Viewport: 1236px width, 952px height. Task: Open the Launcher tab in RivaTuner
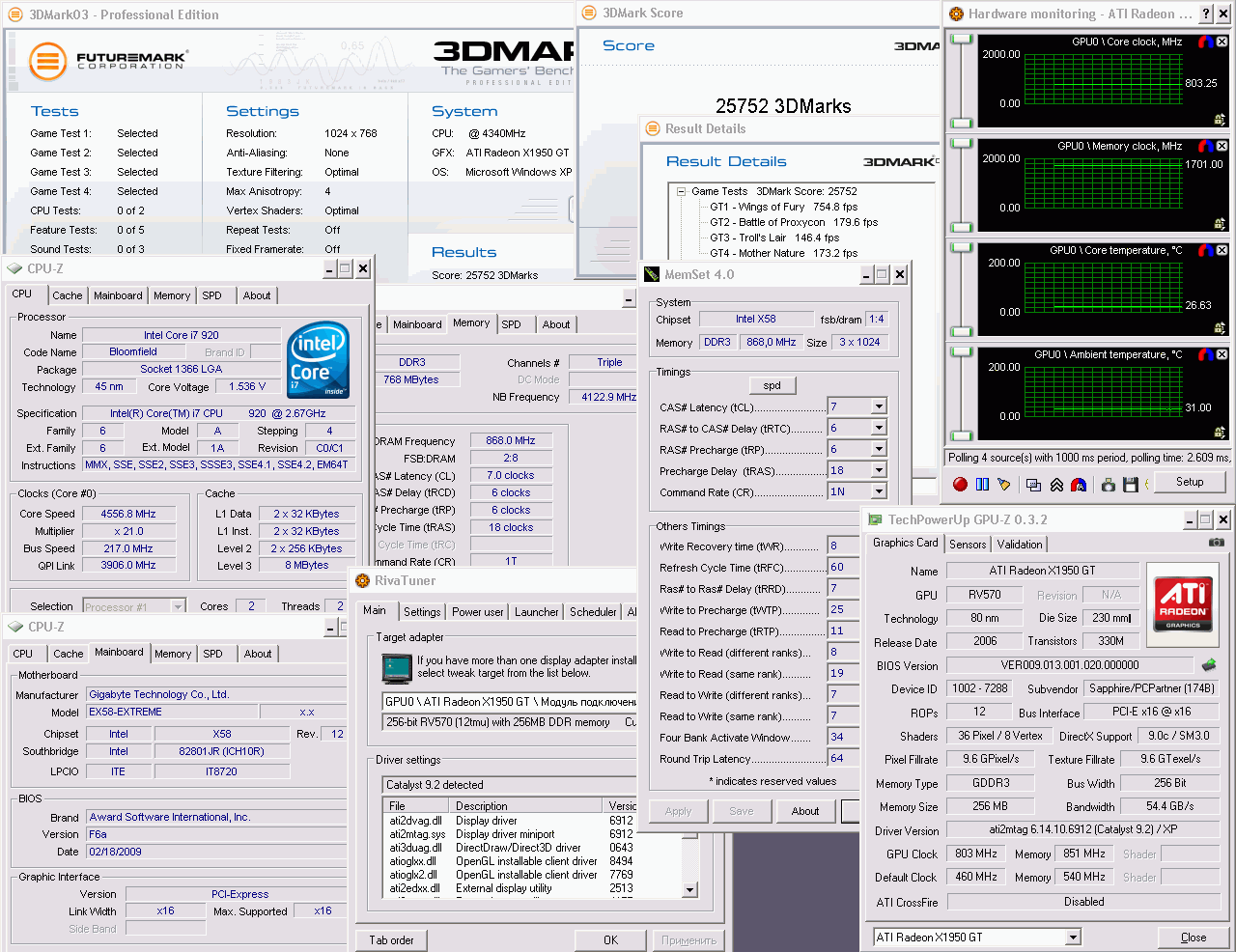537,612
